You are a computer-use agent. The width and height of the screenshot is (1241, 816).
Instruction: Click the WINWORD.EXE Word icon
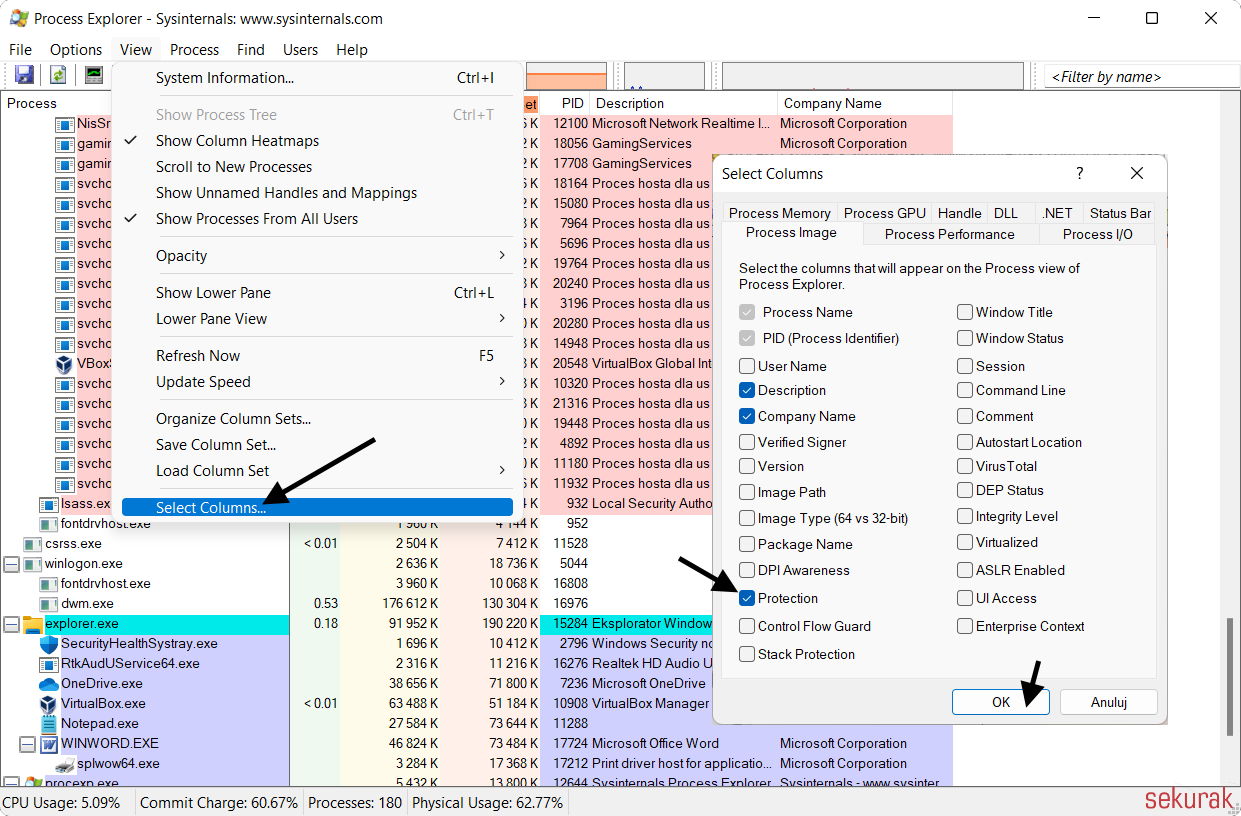tap(48, 744)
